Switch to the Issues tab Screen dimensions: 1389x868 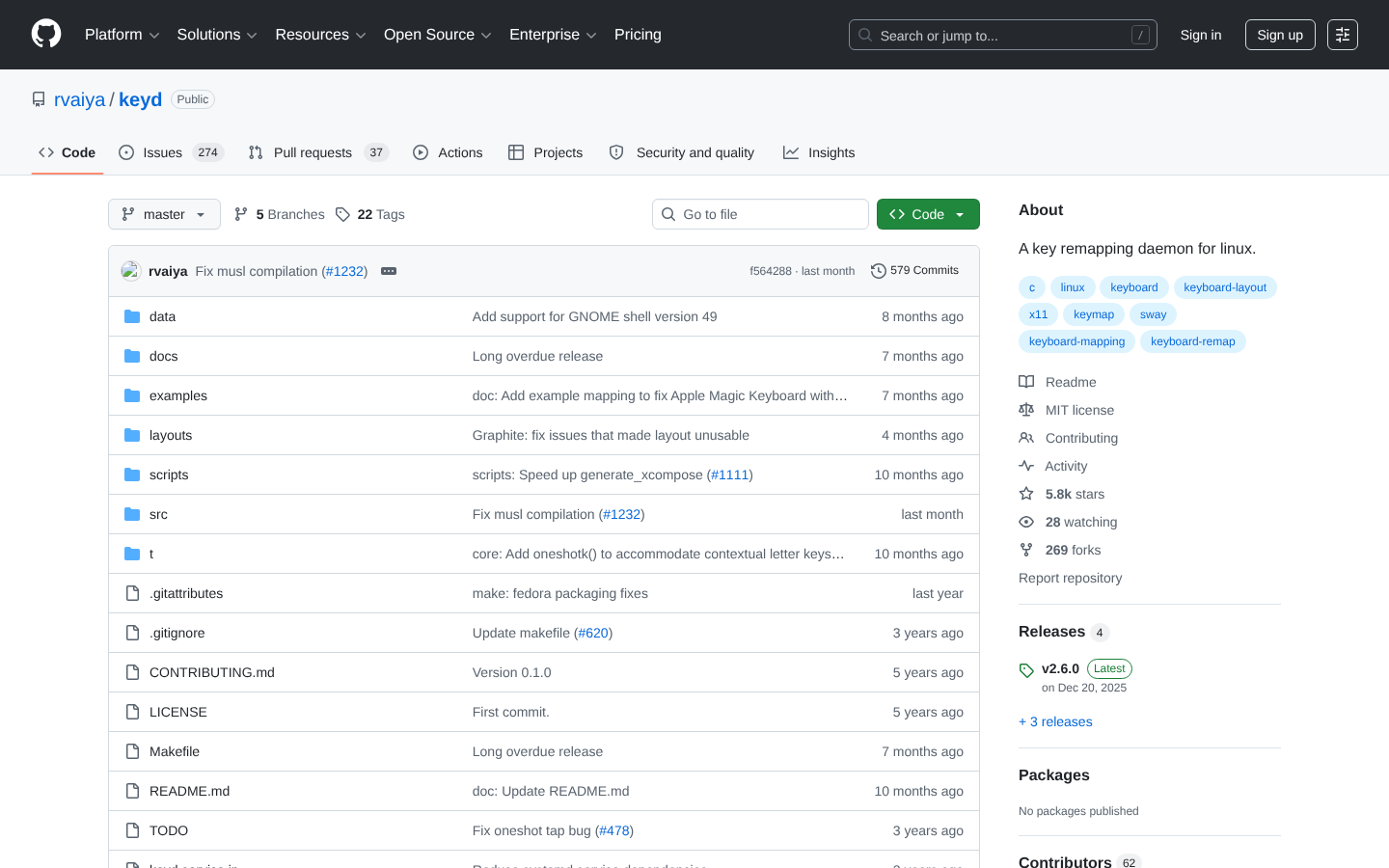[x=171, y=152]
